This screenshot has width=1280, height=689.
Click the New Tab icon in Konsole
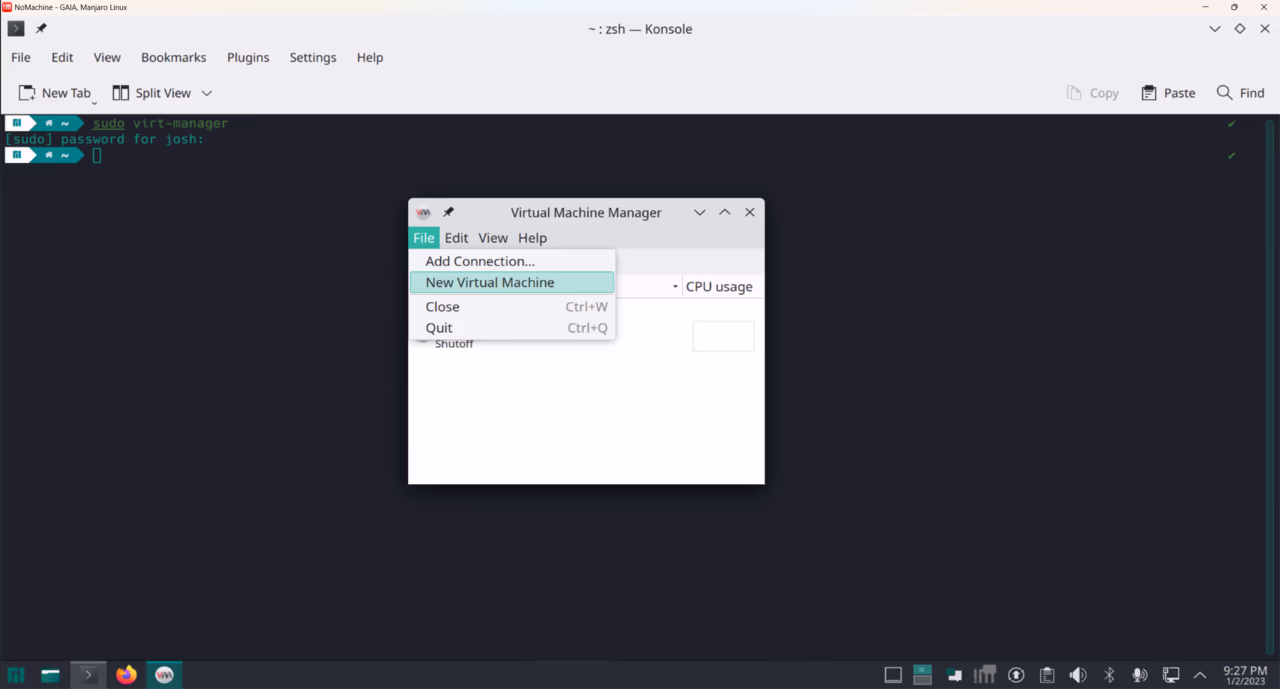coord(27,92)
